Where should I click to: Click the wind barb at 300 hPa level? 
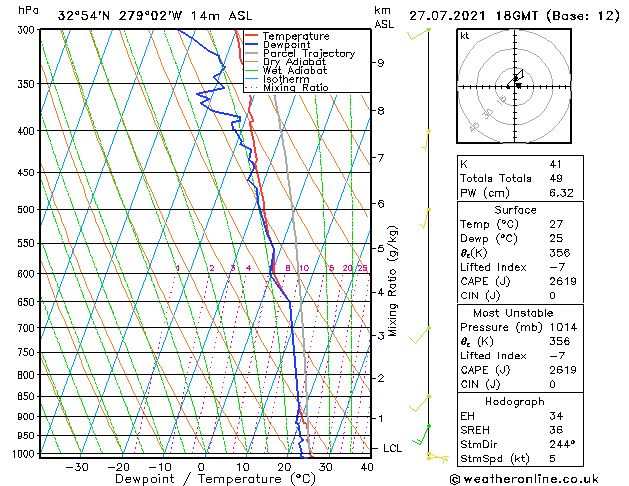tap(419, 34)
